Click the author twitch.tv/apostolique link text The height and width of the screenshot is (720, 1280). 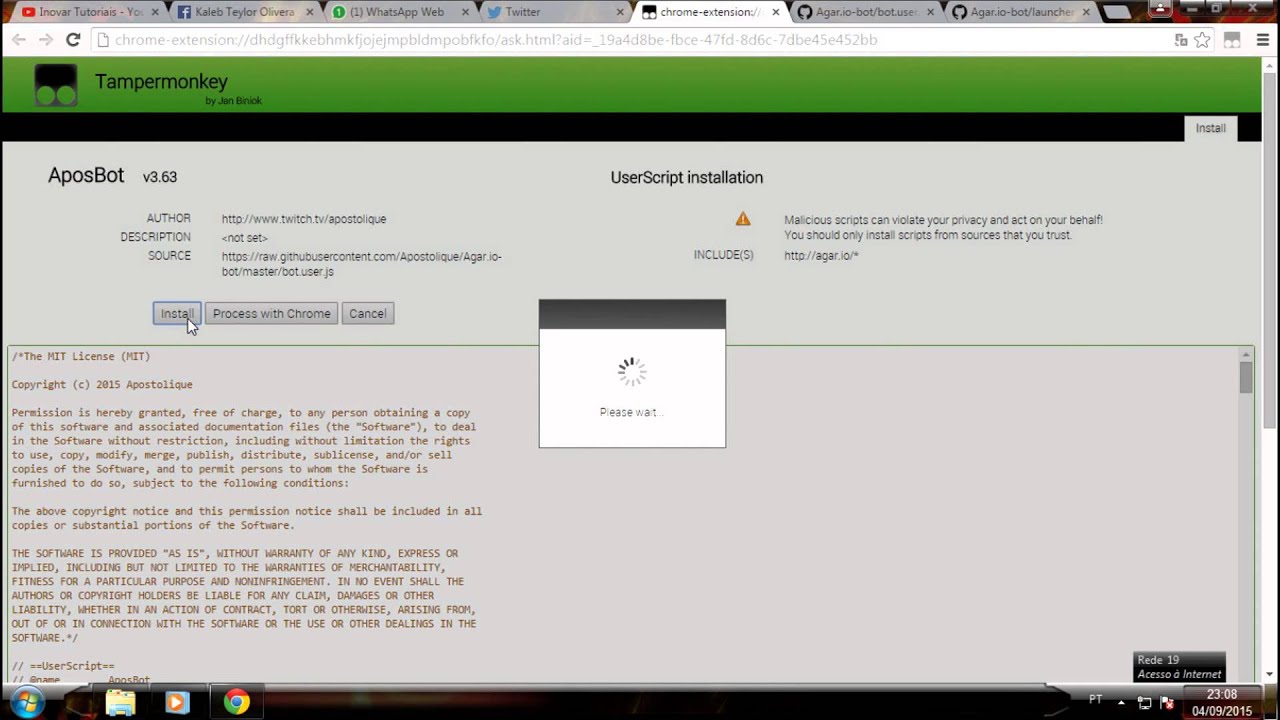pyautogui.click(x=304, y=219)
